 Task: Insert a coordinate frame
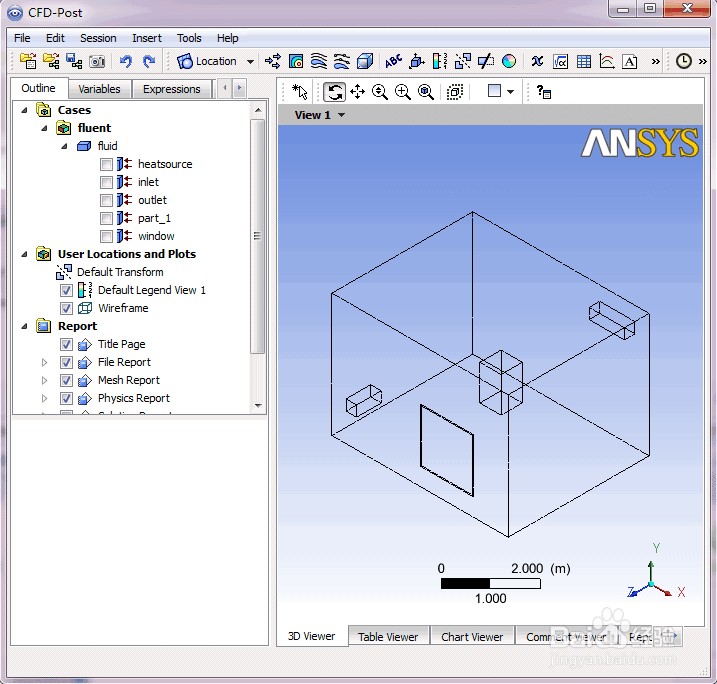(x=417, y=61)
